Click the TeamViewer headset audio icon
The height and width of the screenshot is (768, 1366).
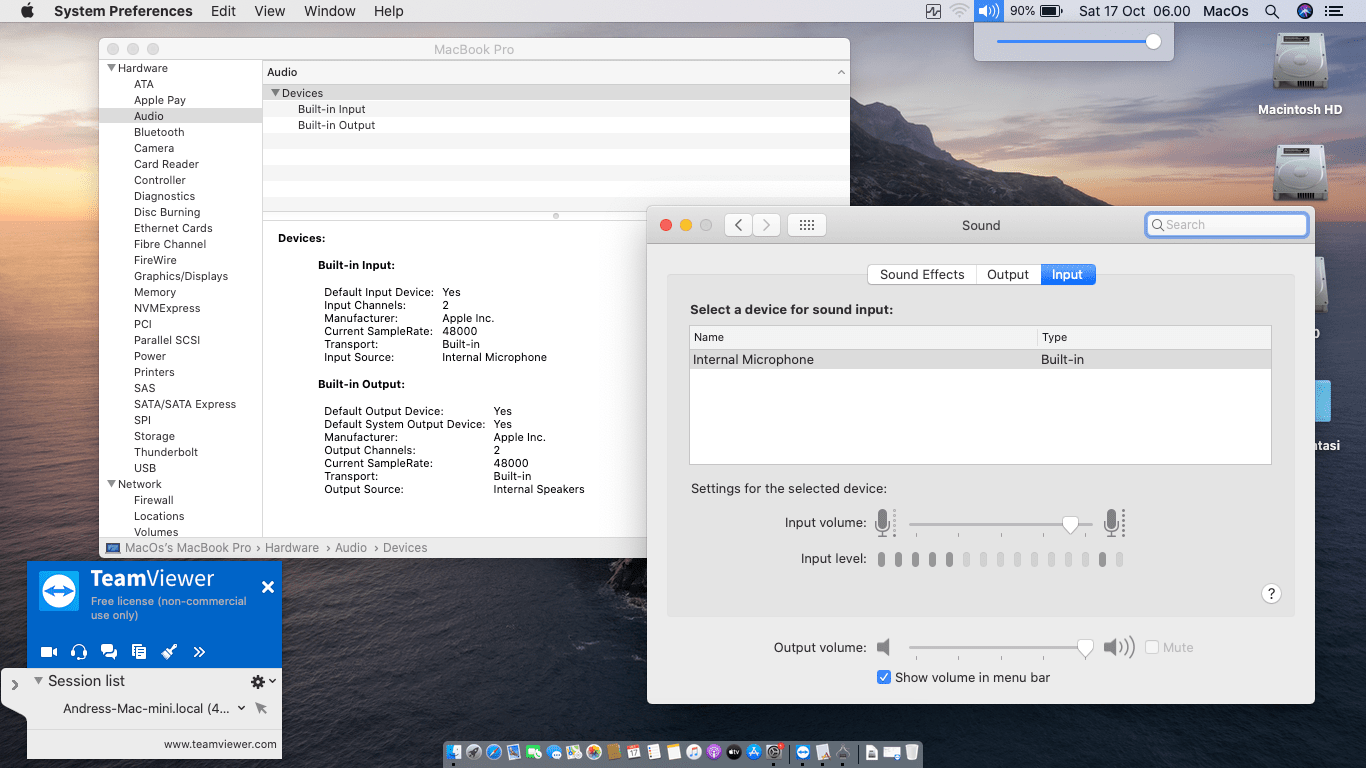[79, 652]
